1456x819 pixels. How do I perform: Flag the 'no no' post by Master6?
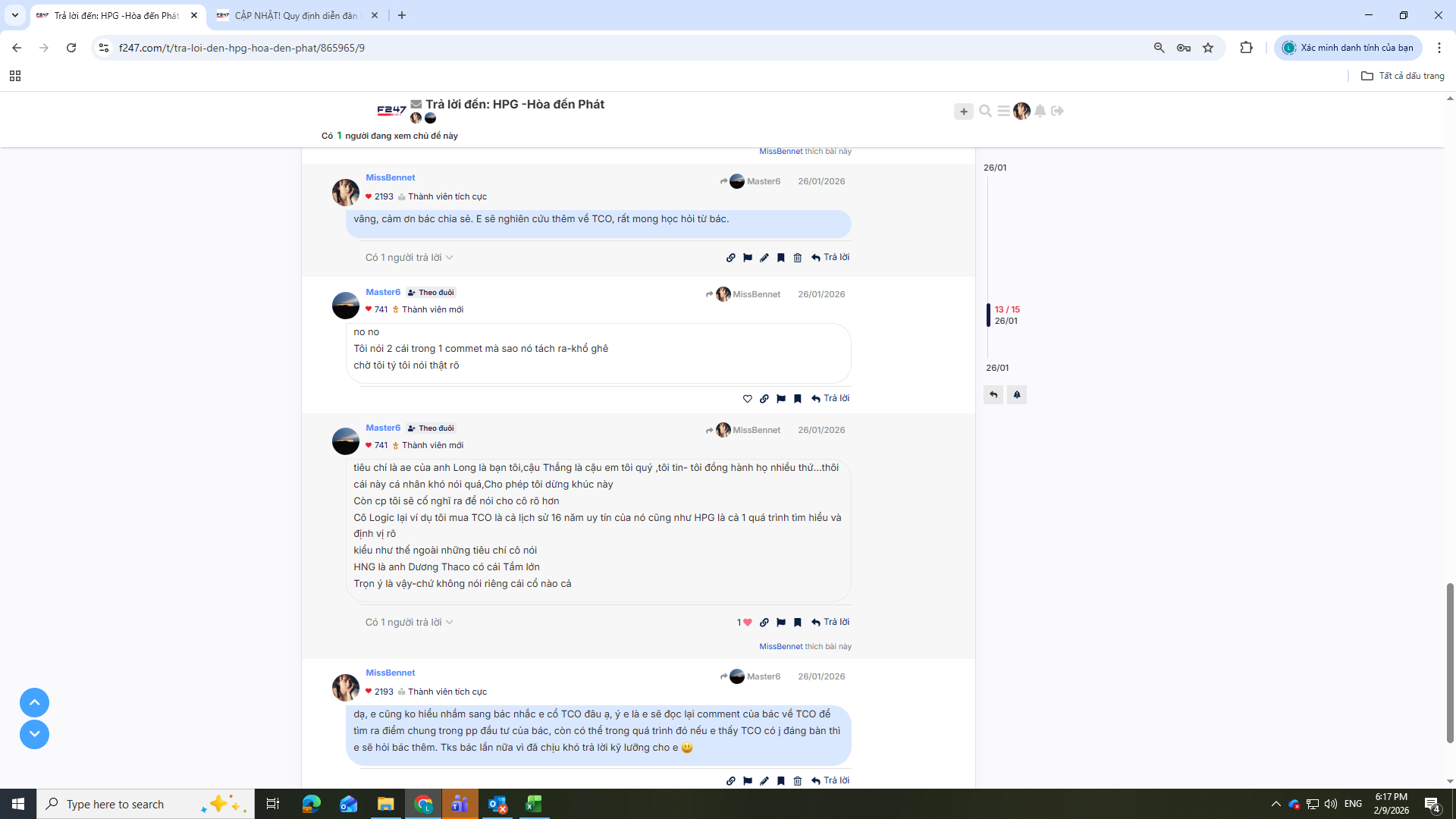coord(781,399)
